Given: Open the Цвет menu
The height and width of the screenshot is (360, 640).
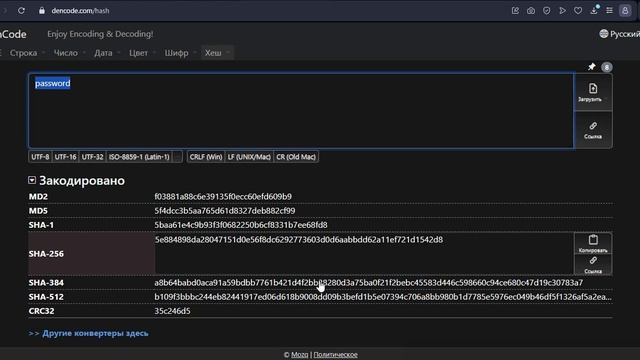Looking at the screenshot, I should (x=142, y=53).
